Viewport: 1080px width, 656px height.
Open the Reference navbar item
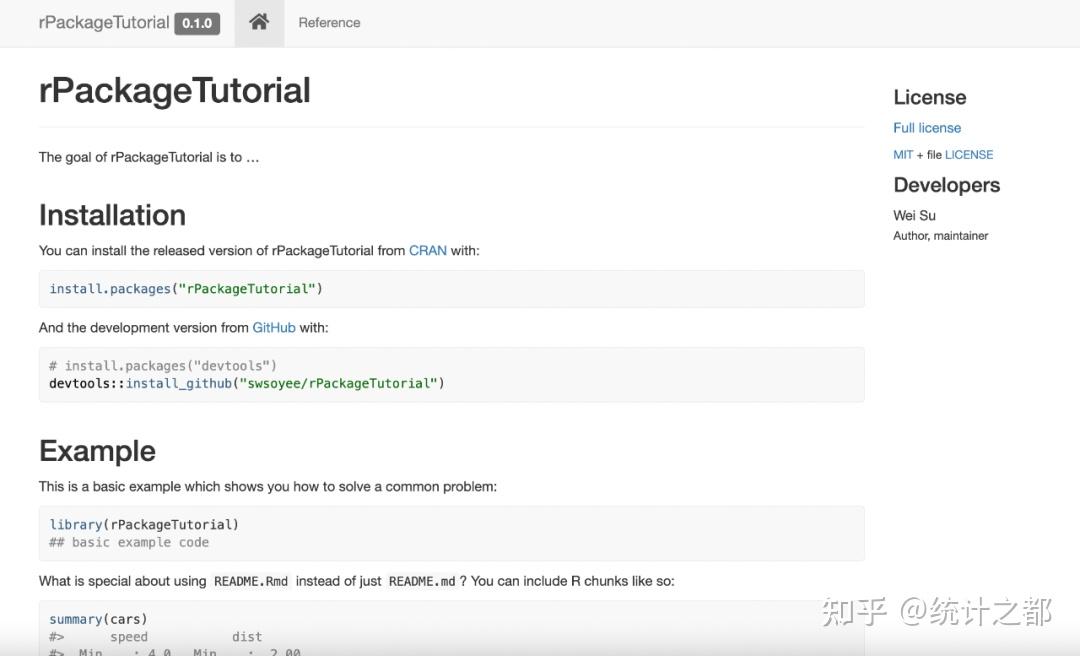coord(329,22)
